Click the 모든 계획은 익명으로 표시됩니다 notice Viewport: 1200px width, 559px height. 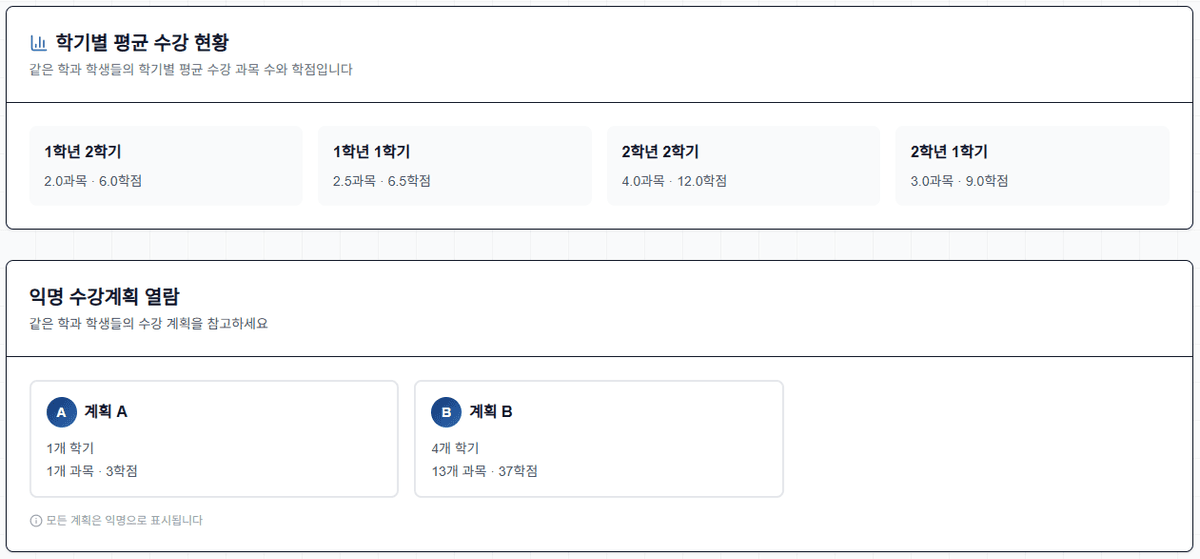[x=124, y=520]
